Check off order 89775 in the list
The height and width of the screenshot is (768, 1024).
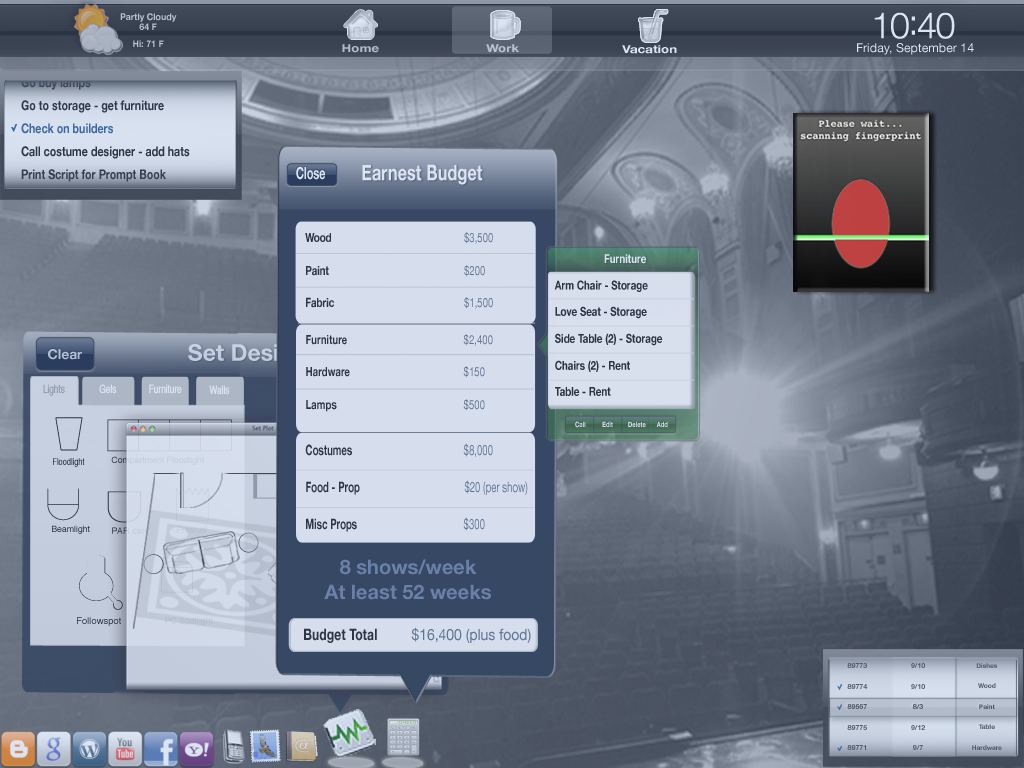pos(839,727)
